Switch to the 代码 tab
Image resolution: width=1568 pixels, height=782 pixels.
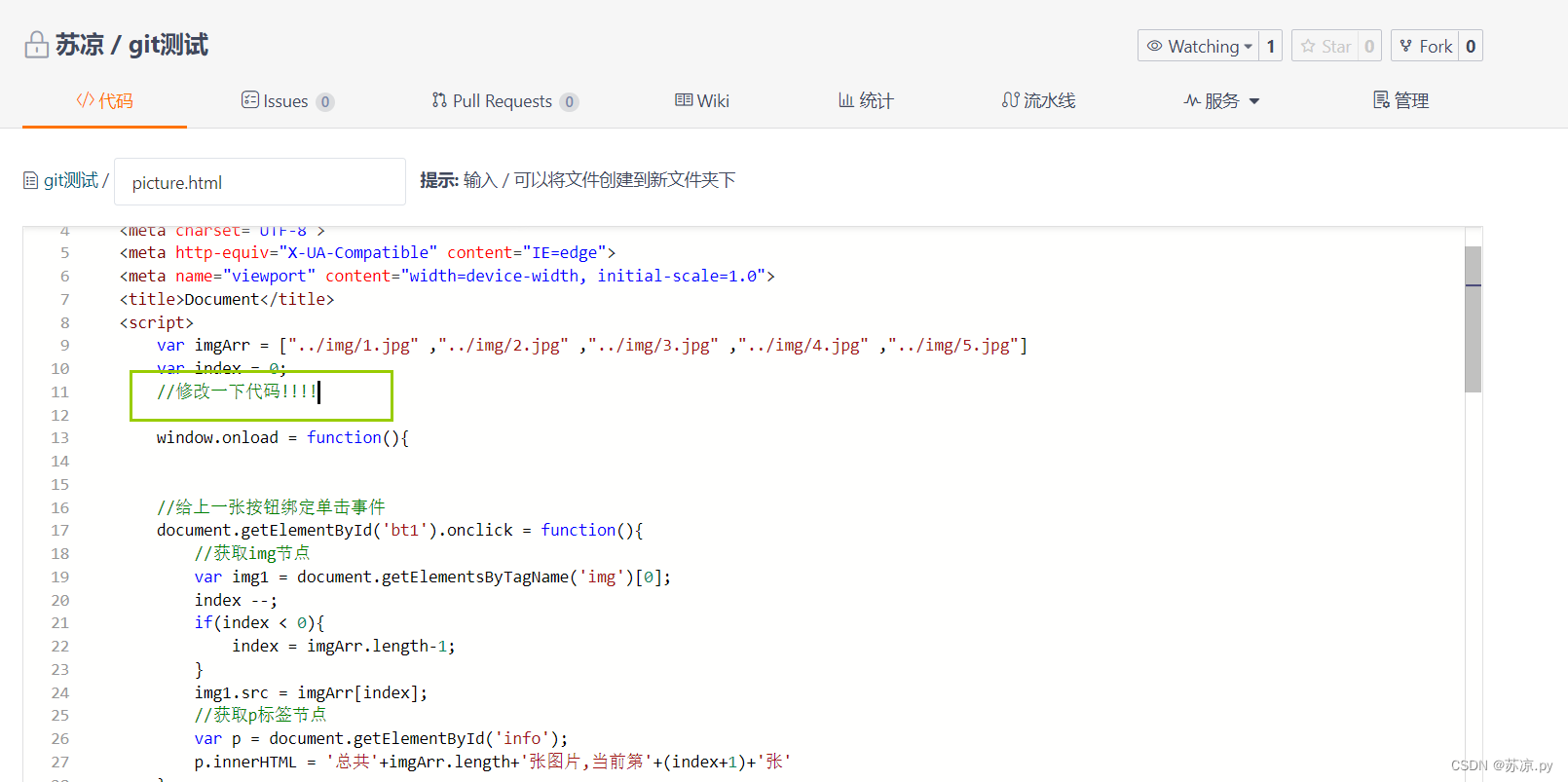pos(104,100)
